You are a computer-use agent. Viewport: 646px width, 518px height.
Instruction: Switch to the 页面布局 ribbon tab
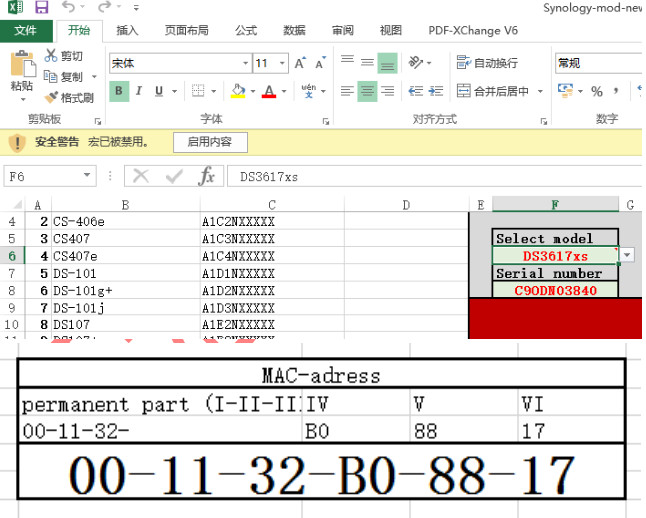click(187, 30)
